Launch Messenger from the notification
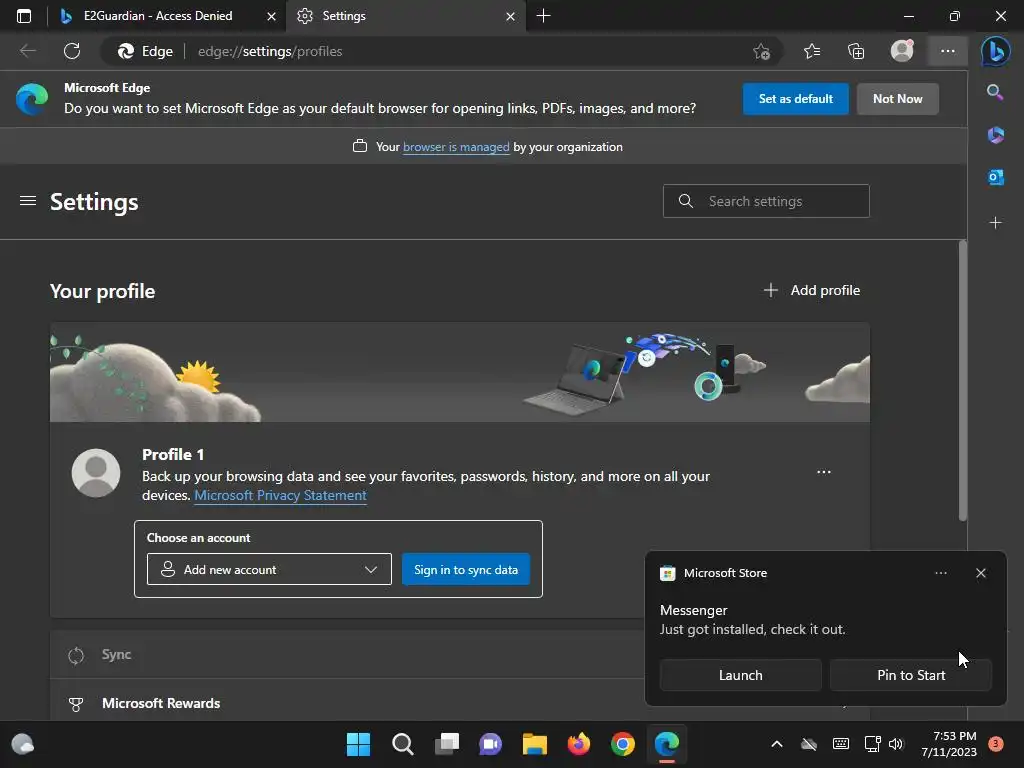This screenshot has width=1024, height=768. pos(741,675)
